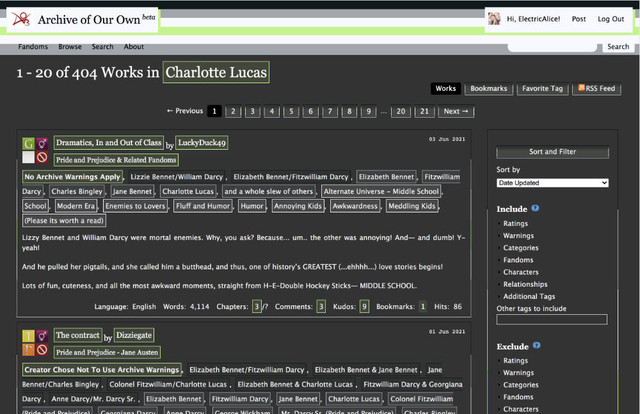Click the Enemies to Lovers tag
Image resolution: width=640 pixels, height=414 pixels.
(x=136, y=206)
